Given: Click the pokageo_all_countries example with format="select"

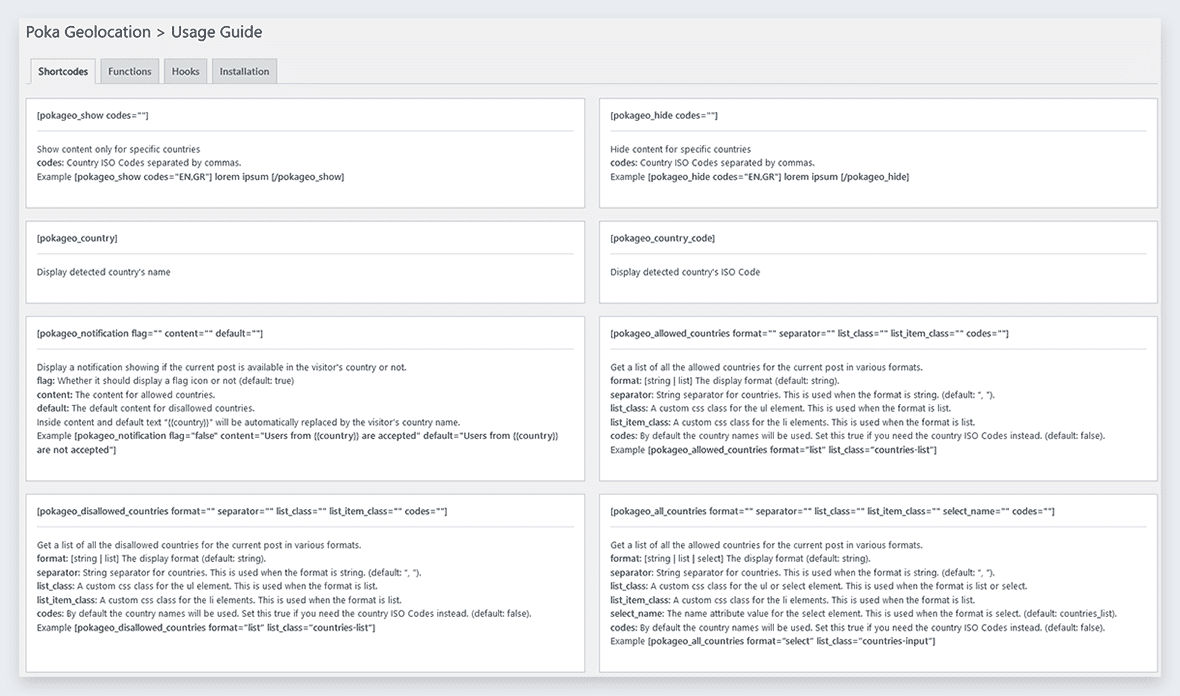Looking at the screenshot, I should (x=772, y=641).
